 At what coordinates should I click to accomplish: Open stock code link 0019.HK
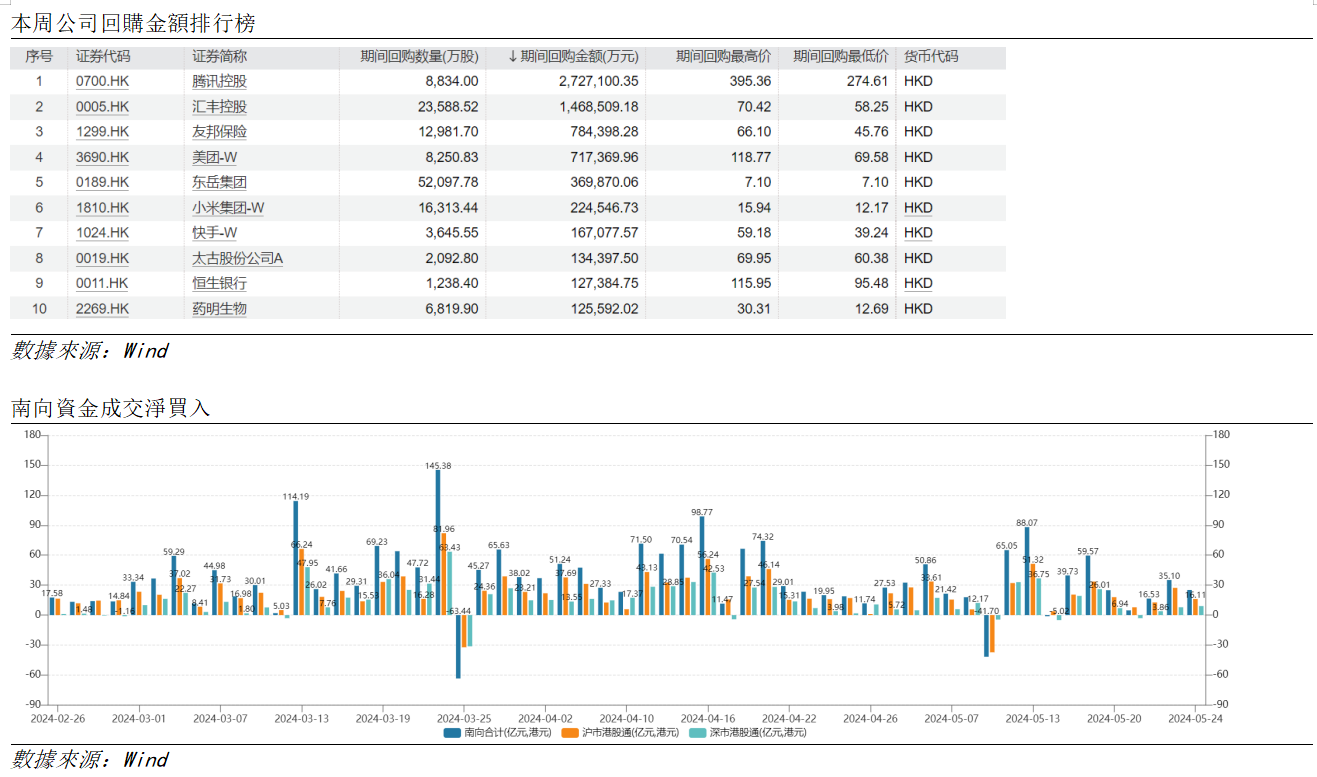coord(102,258)
